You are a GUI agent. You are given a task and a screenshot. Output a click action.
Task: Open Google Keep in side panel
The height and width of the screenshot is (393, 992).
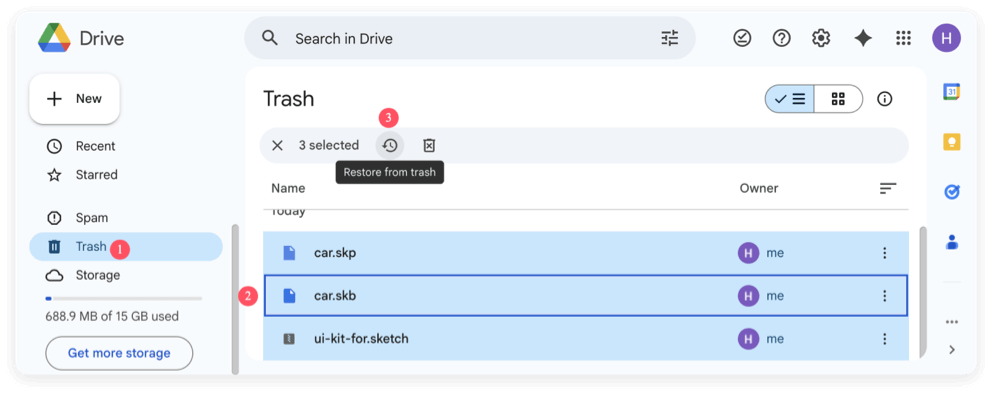coord(952,141)
